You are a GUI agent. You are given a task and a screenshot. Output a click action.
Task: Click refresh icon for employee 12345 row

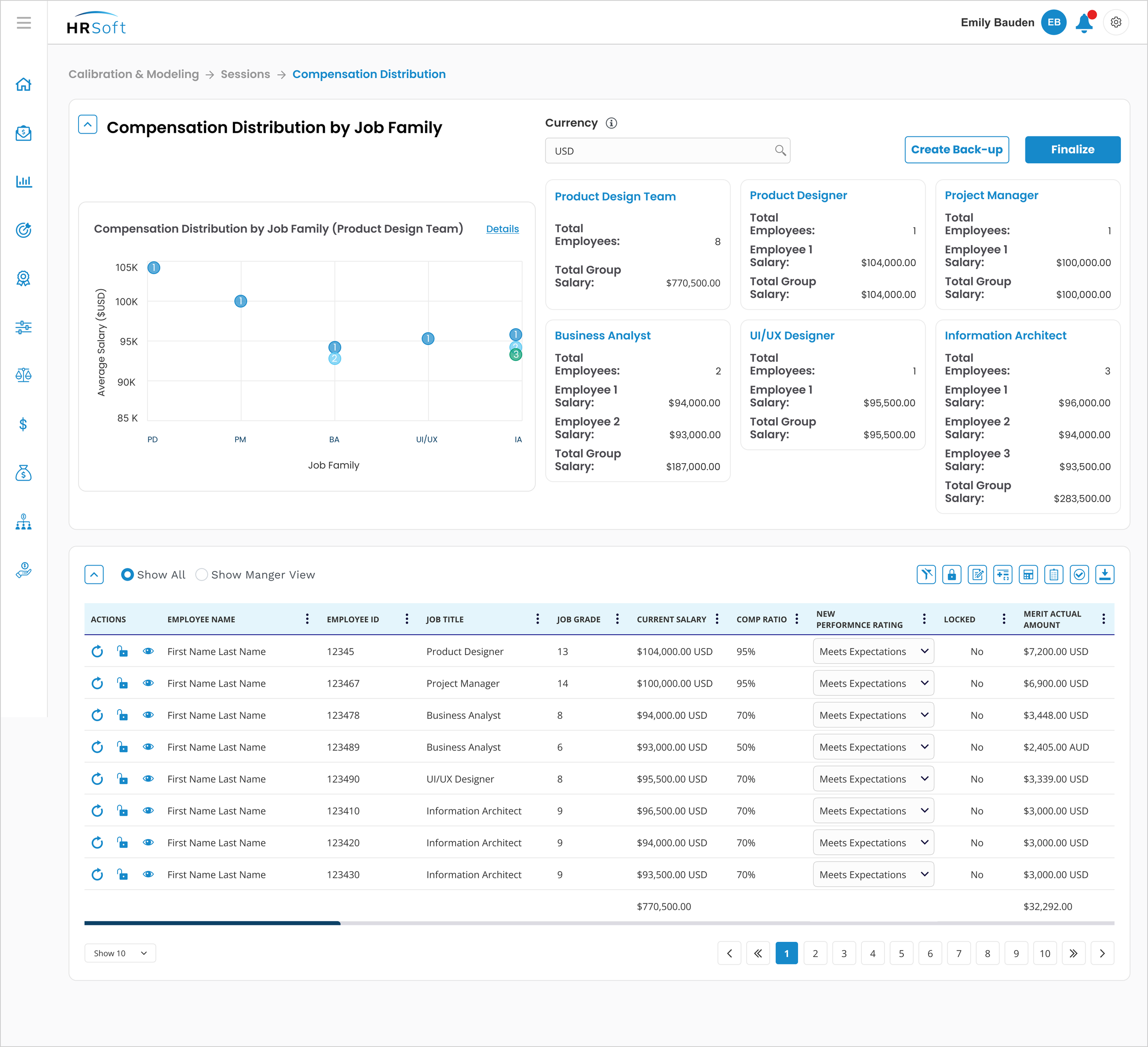(x=97, y=651)
